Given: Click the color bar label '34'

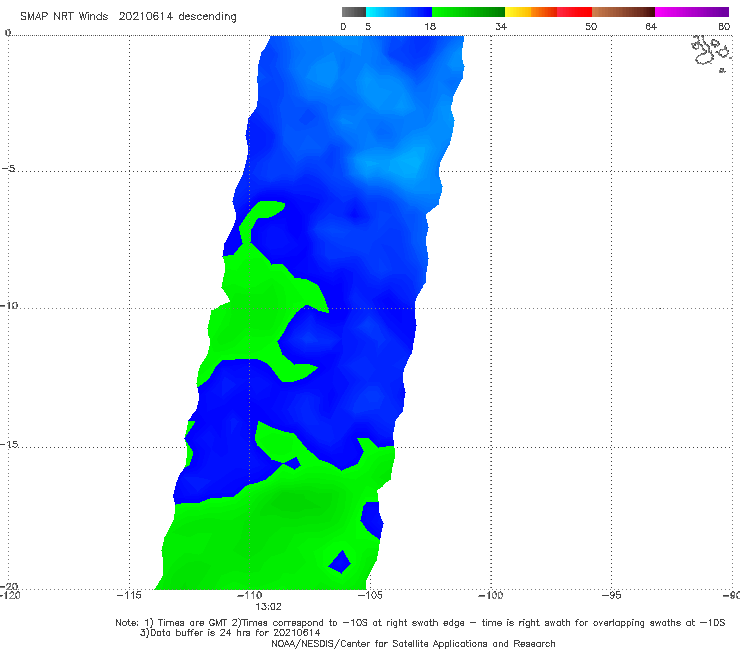Looking at the screenshot, I should click(x=501, y=26).
